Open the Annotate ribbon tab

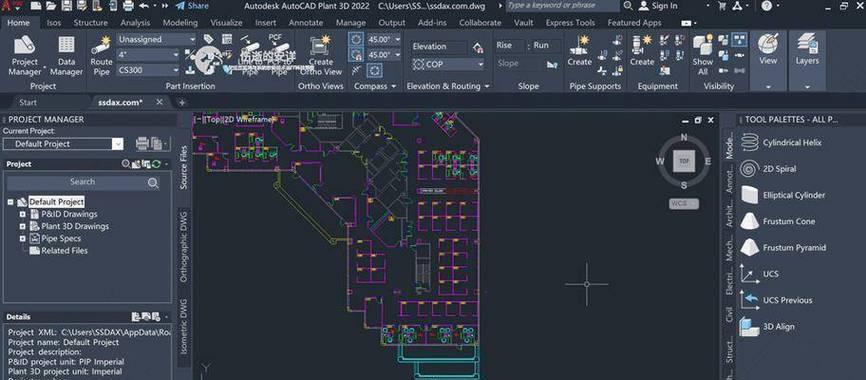[x=305, y=23]
